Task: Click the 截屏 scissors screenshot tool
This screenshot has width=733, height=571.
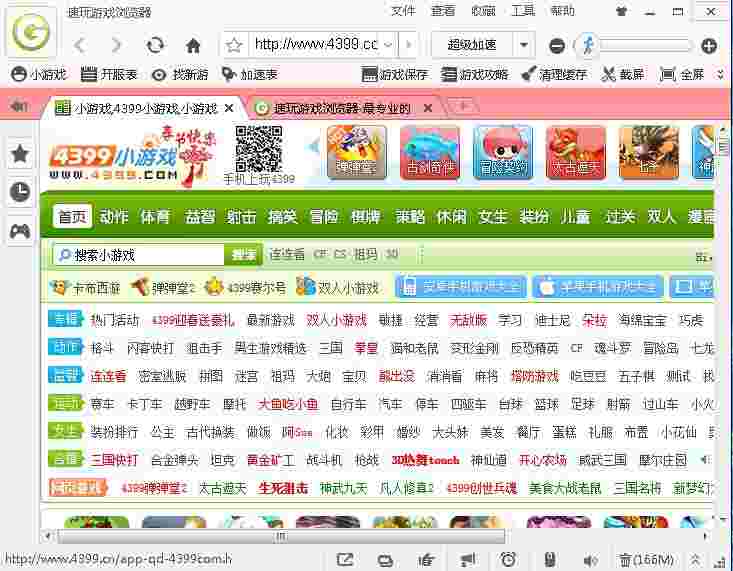Action: pos(622,75)
